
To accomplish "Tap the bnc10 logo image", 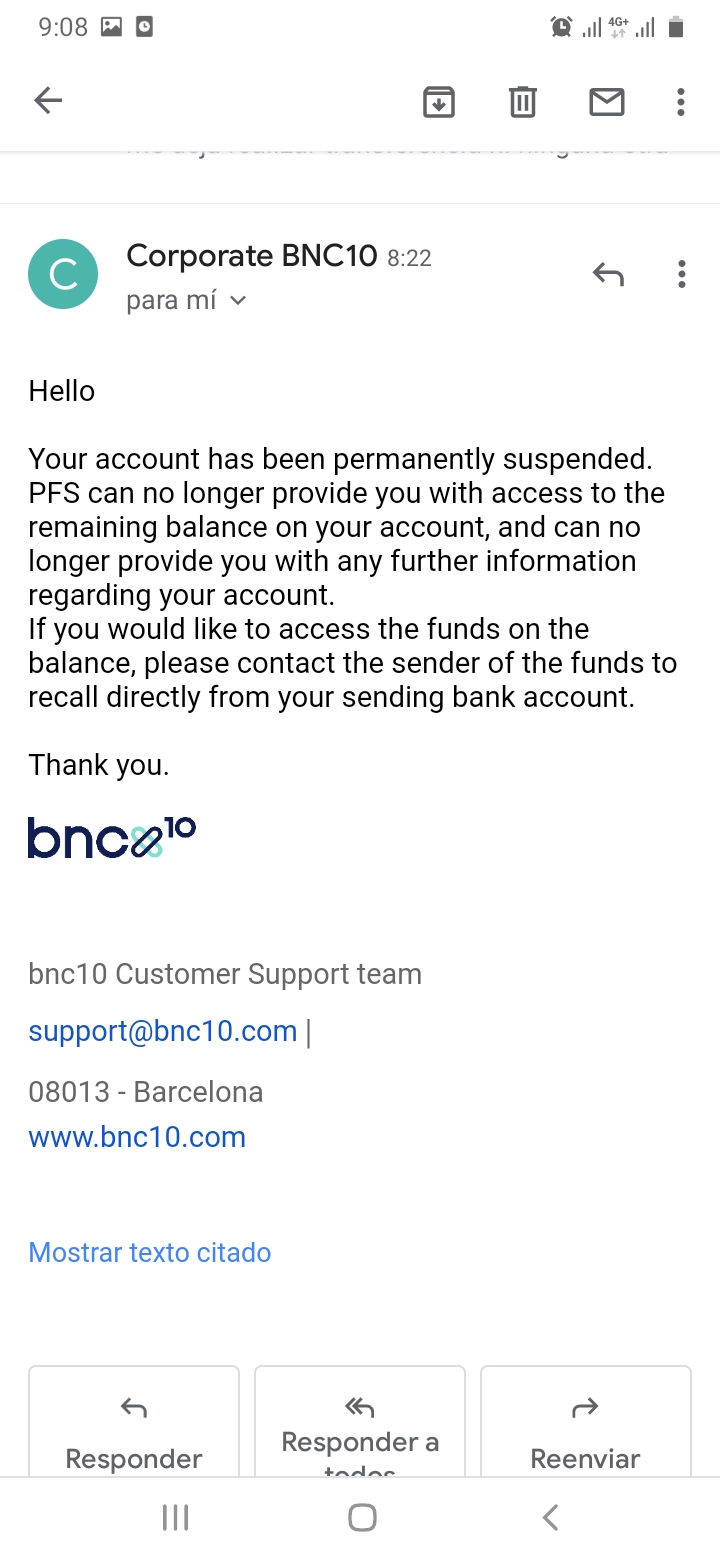I will [112, 838].
